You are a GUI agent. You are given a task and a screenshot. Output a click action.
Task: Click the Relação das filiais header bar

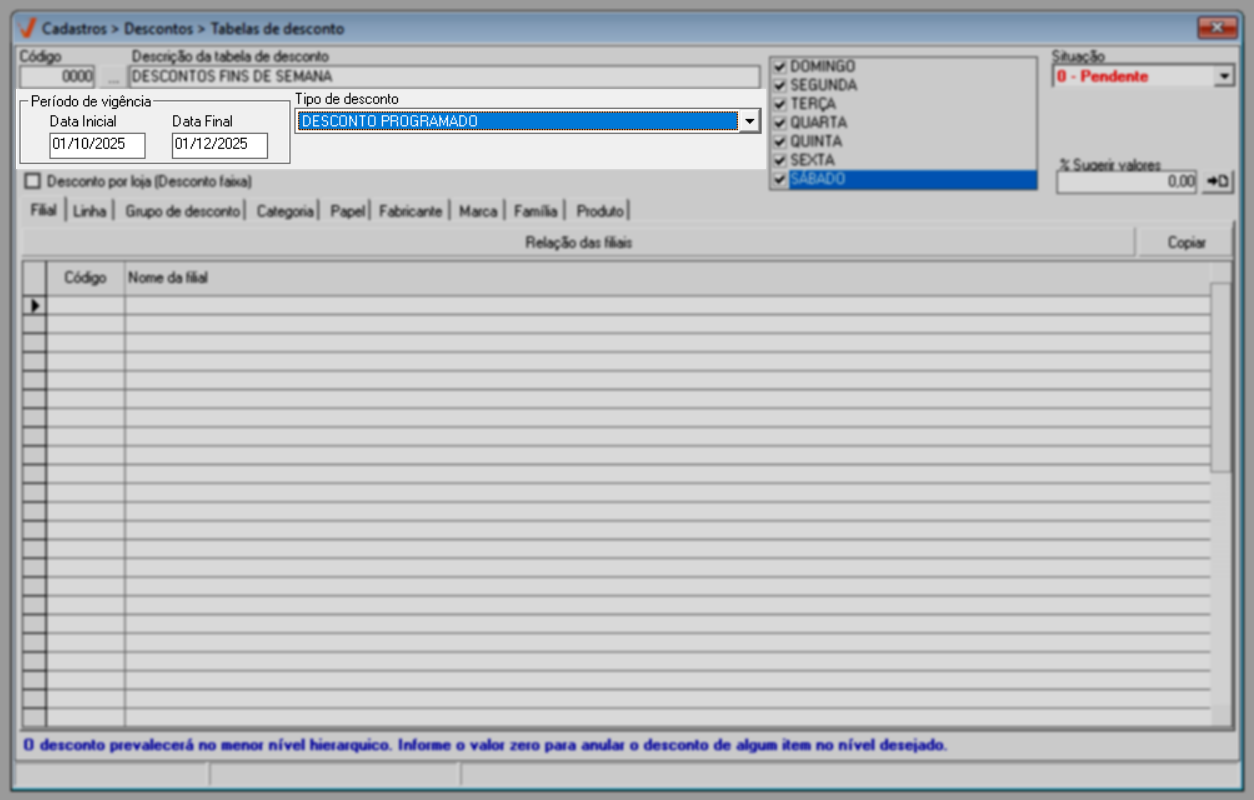click(579, 243)
